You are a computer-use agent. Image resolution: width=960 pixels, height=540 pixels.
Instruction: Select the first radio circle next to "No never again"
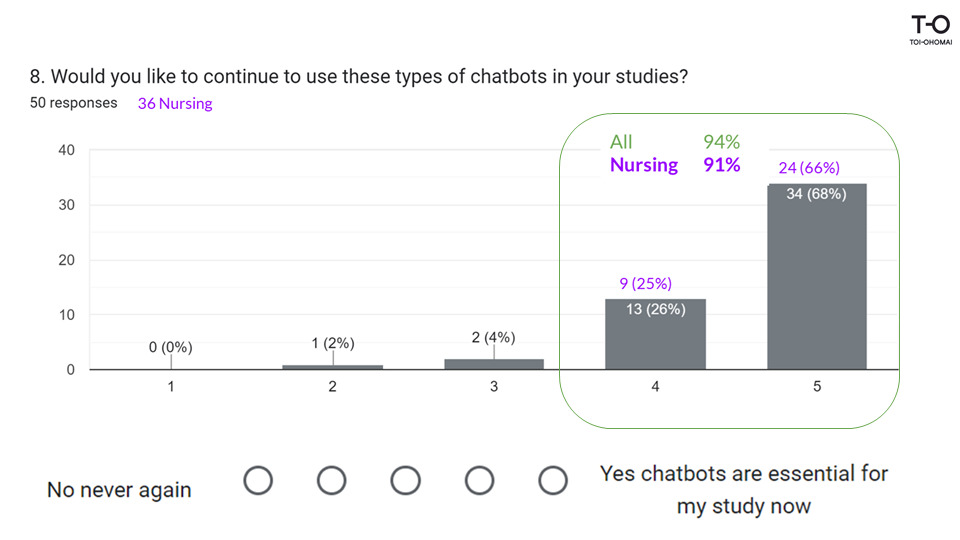pos(258,481)
